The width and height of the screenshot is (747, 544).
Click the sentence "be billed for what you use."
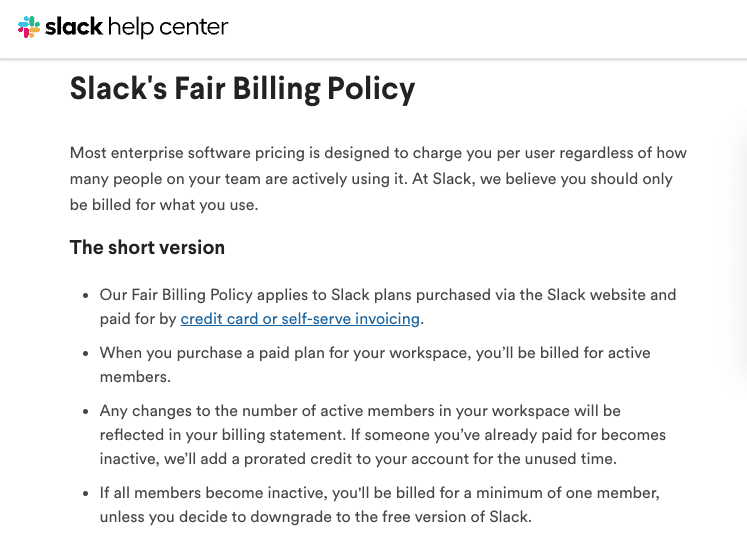pyautogui.click(x=164, y=205)
